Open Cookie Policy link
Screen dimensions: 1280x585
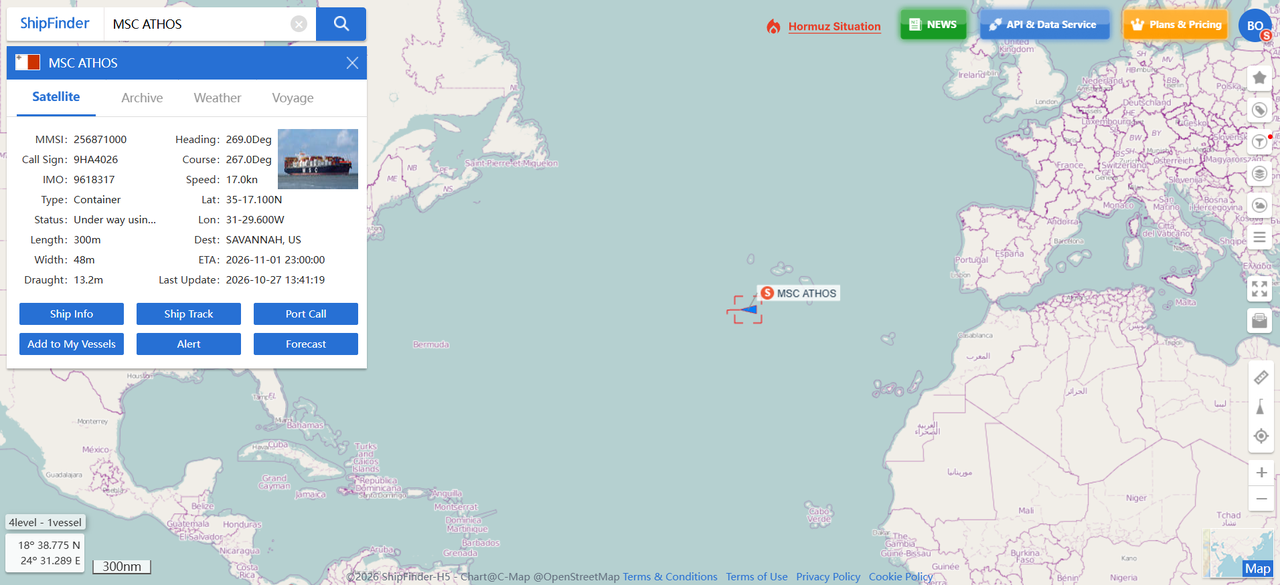click(901, 577)
